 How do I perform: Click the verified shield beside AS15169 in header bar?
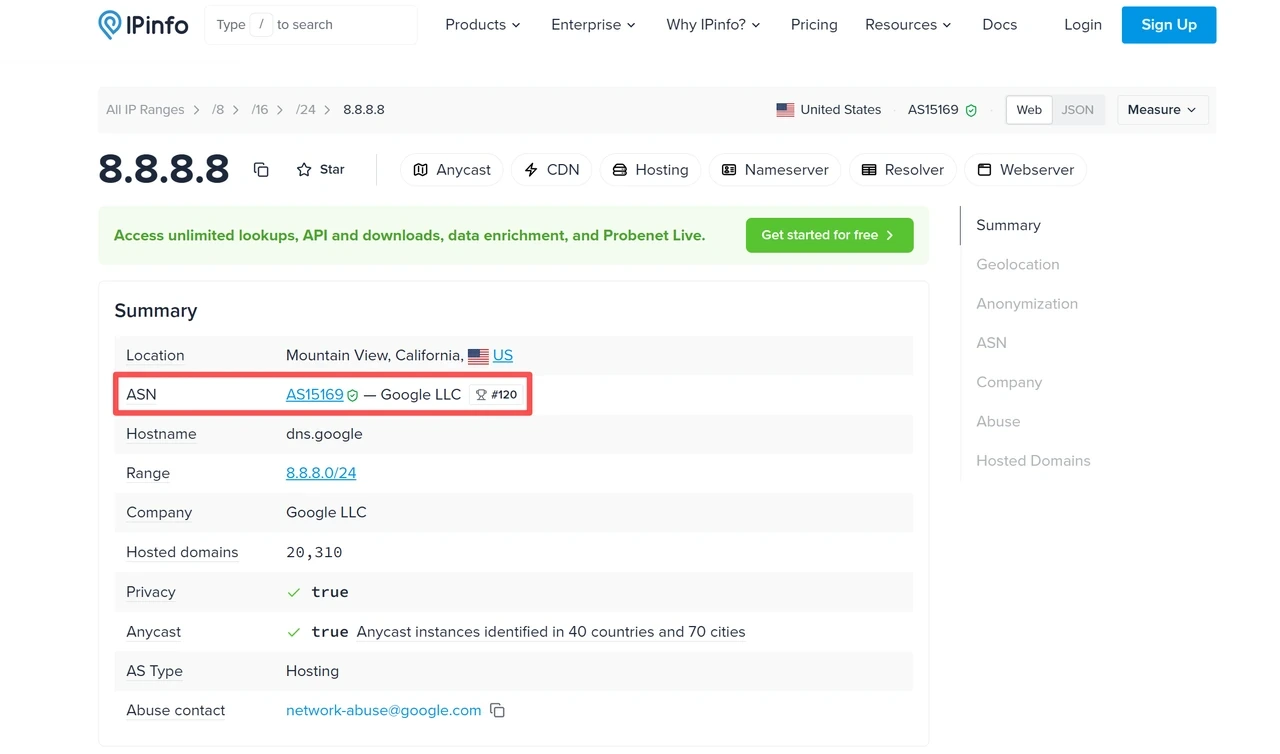[x=971, y=110]
